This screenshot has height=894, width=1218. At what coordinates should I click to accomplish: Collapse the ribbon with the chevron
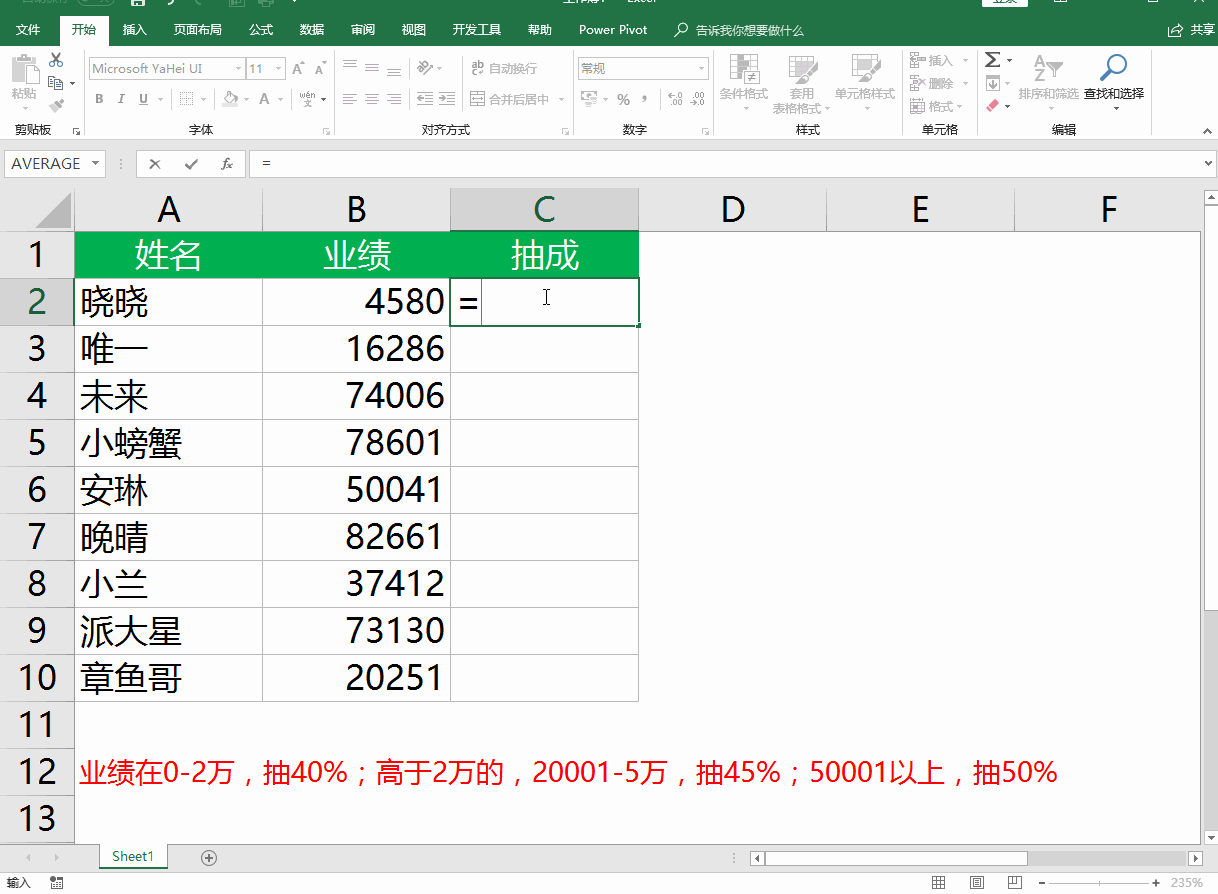(x=1205, y=130)
